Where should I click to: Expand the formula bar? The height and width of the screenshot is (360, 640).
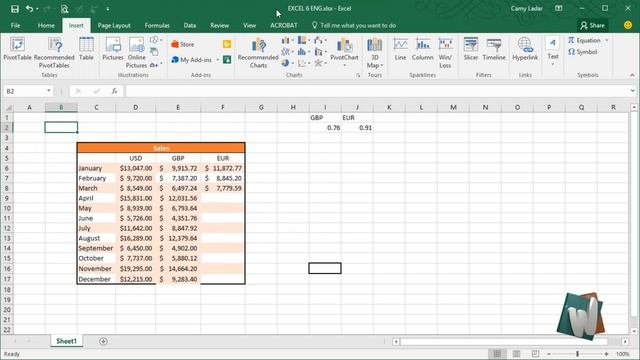coord(632,91)
